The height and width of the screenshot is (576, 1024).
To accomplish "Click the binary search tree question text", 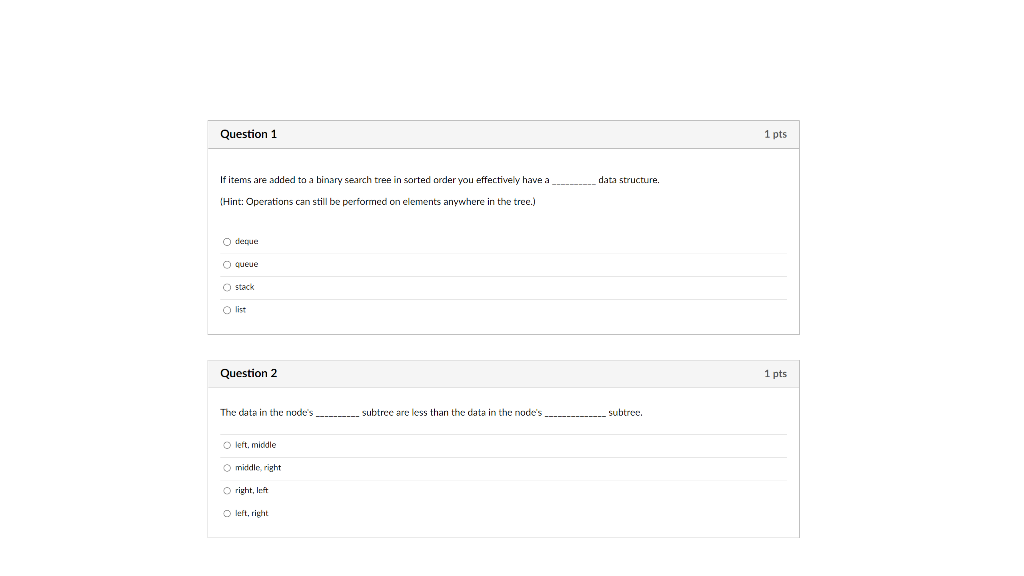I will click(x=440, y=180).
